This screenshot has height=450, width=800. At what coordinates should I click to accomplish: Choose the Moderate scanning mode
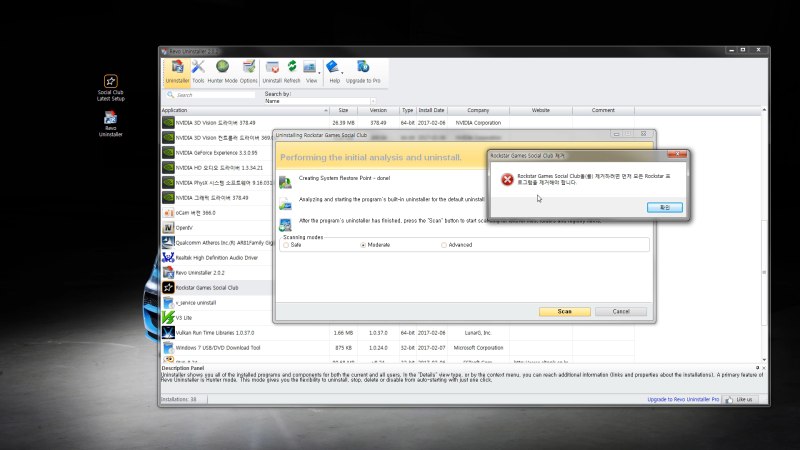[x=363, y=245]
